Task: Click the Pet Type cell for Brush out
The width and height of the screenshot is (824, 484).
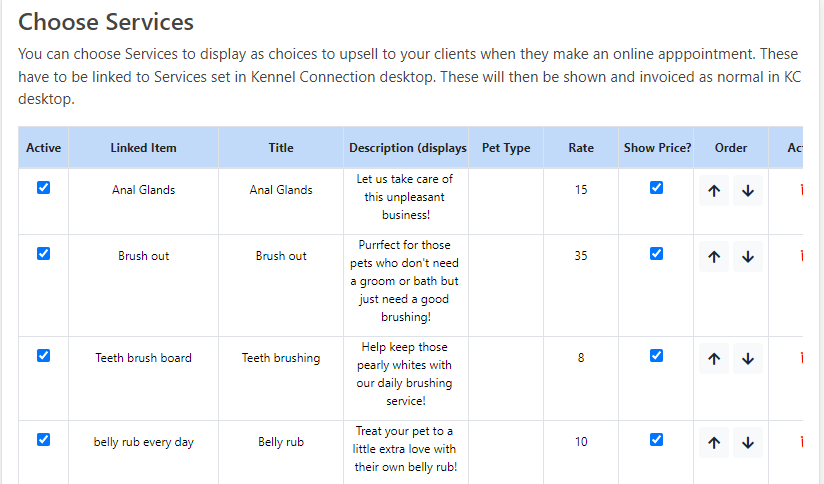Action: coord(506,285)
